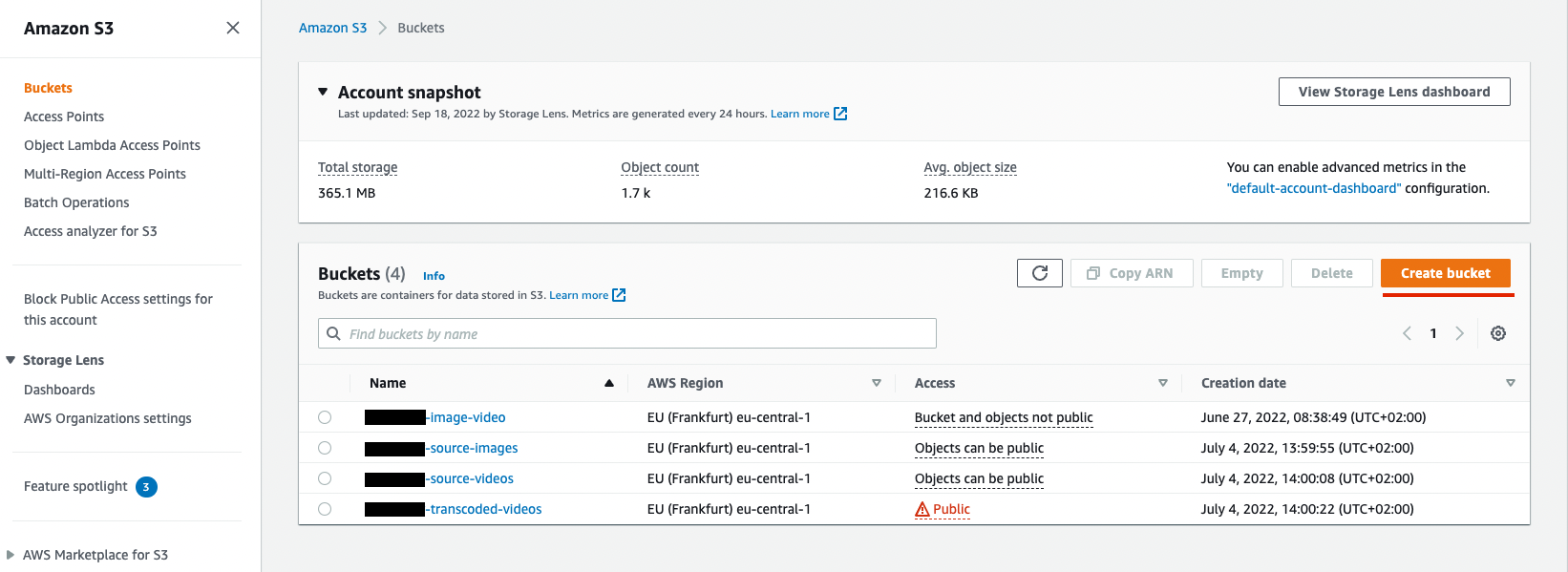Sort buckets by AWS Region column
Screen dimensions: 1568x572
coord(876,383)
